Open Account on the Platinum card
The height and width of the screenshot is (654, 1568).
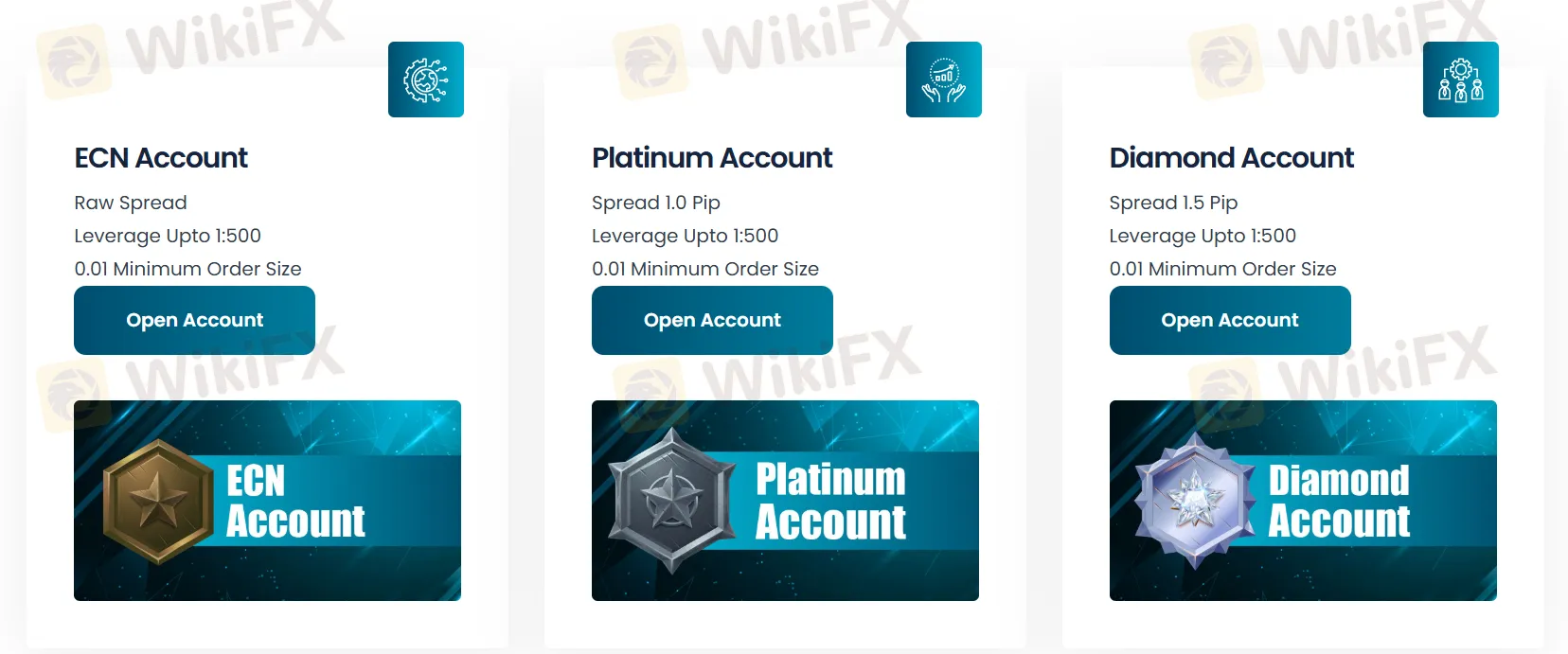pyautogui.click(x=712, y=320)
